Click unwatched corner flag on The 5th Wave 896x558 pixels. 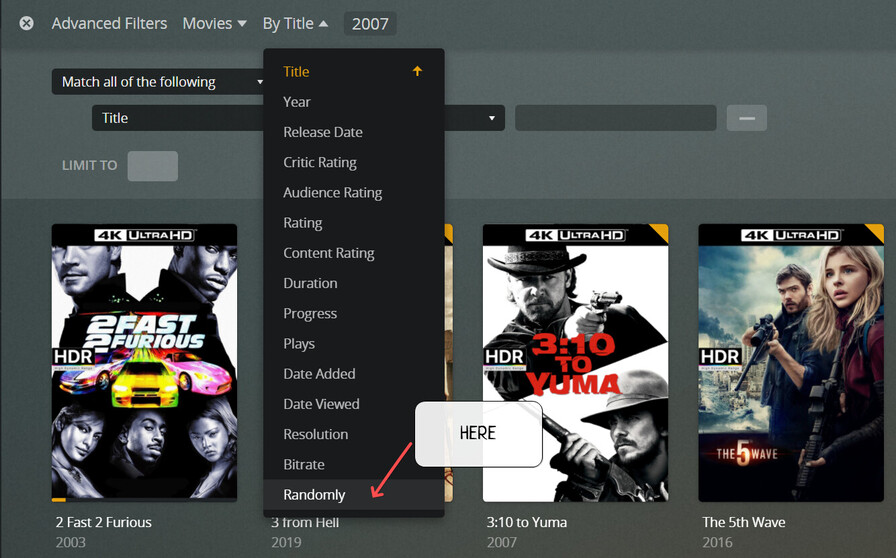coord(877,231)
